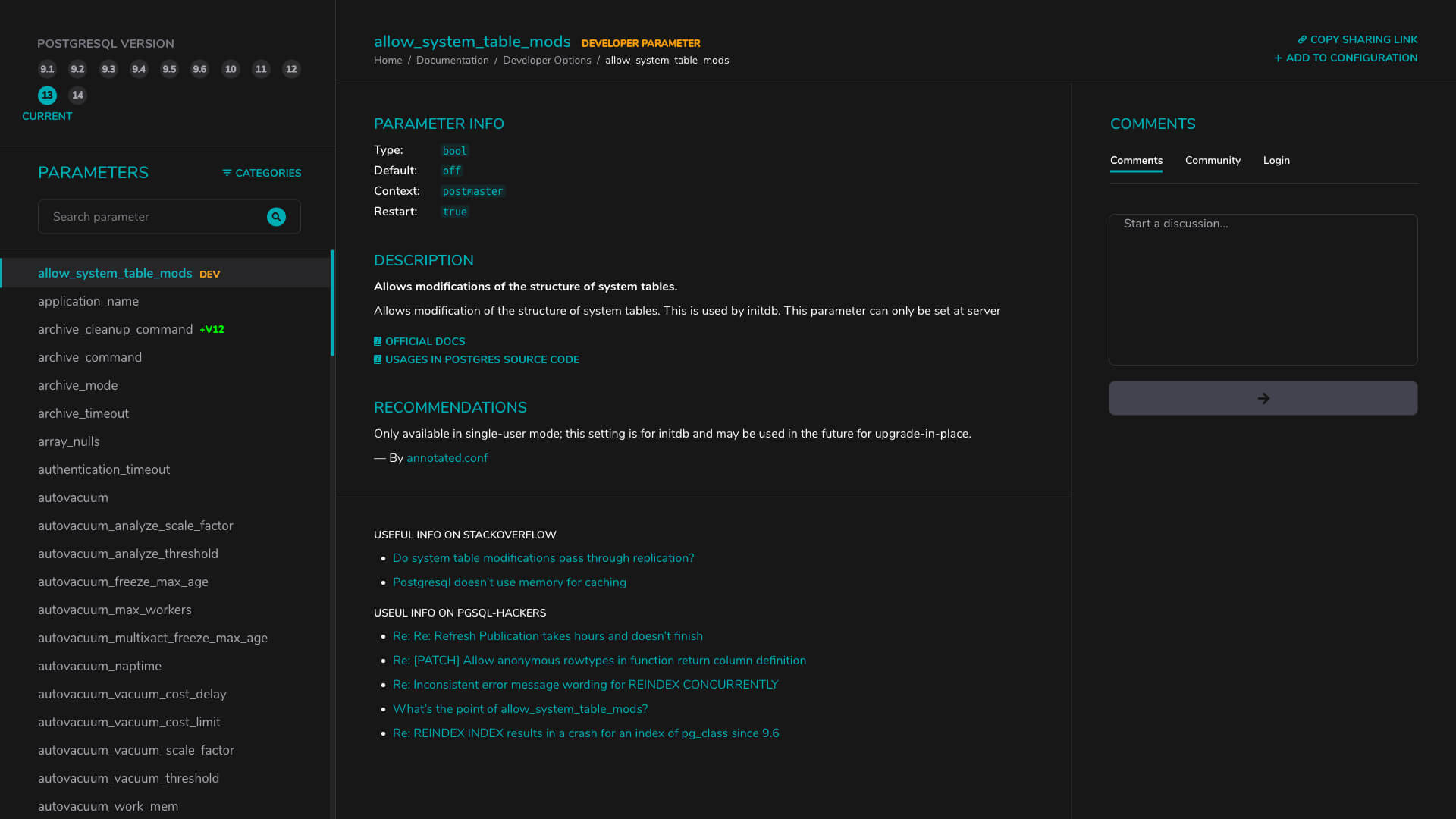Click the Add to Configuration plus icon
The width and height of the screenshot is (1456, 819).
(1278, 58)
